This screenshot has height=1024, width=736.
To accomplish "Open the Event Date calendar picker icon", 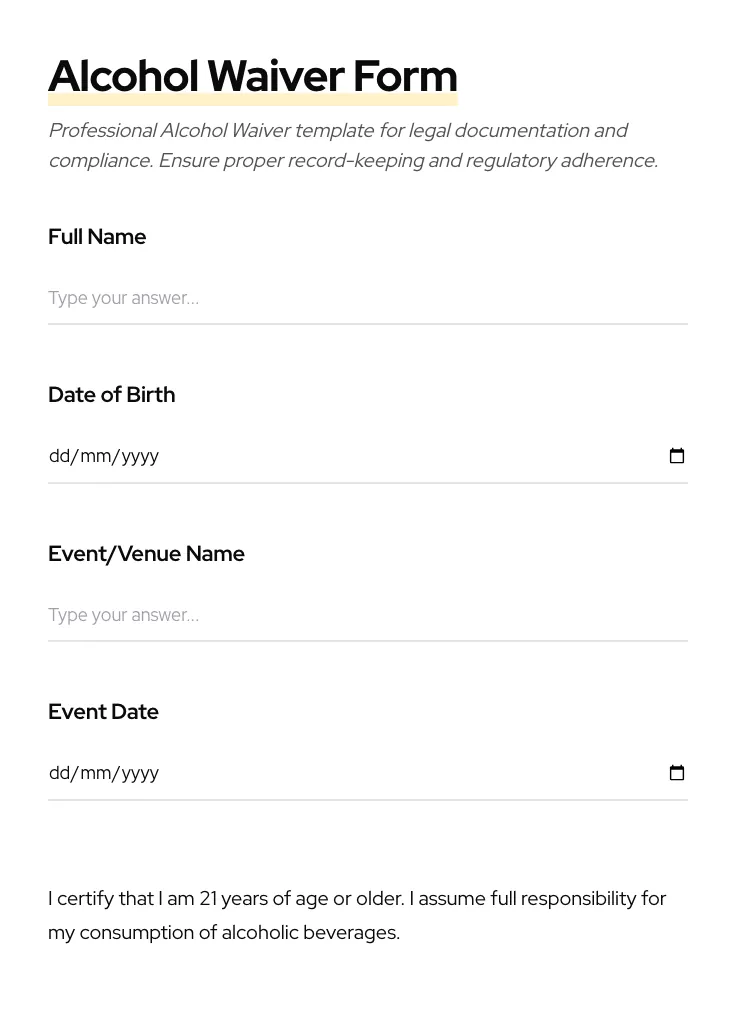I will [x=677, y=773].
